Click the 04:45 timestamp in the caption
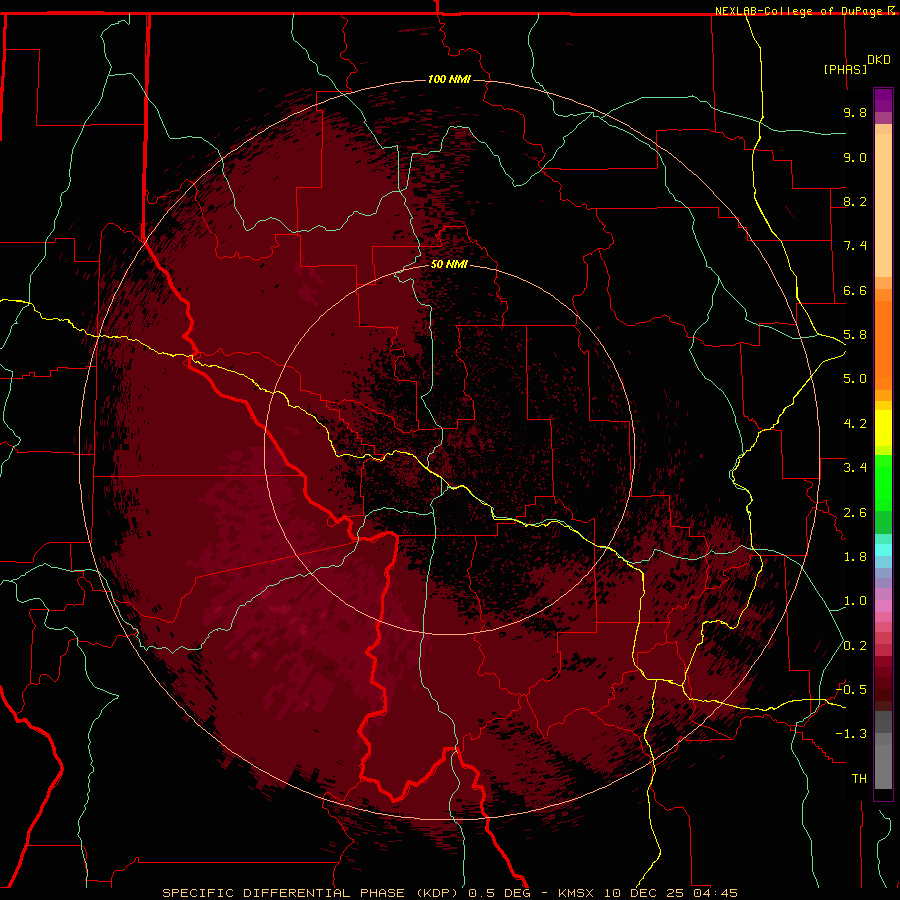This screenshot has height=900, width=900. 715,893
